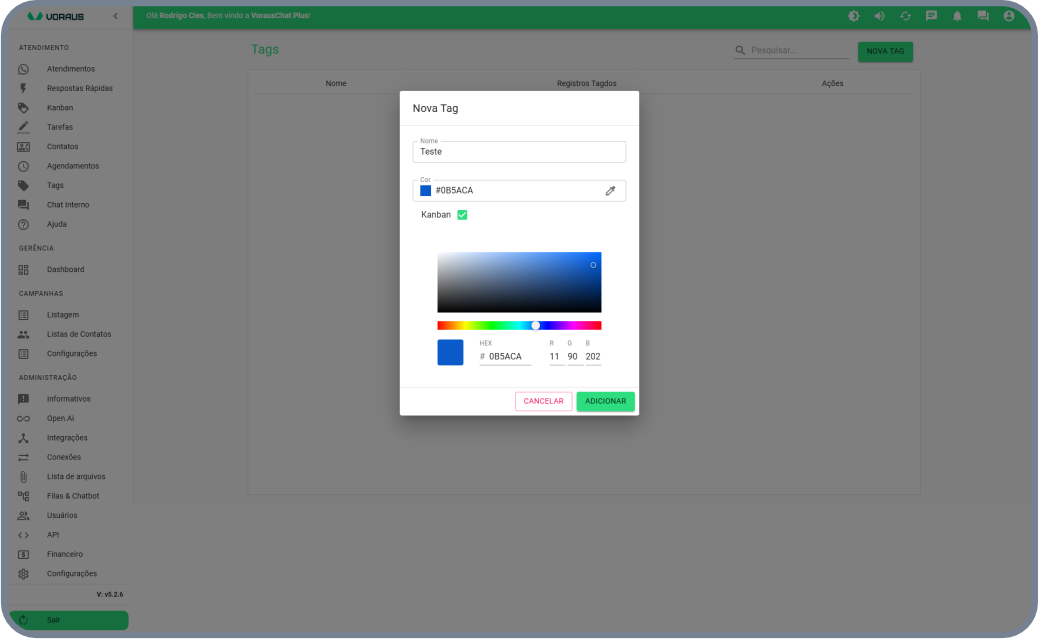
Task: Click the search magnifier icon
Action: [x=740, y=50]
